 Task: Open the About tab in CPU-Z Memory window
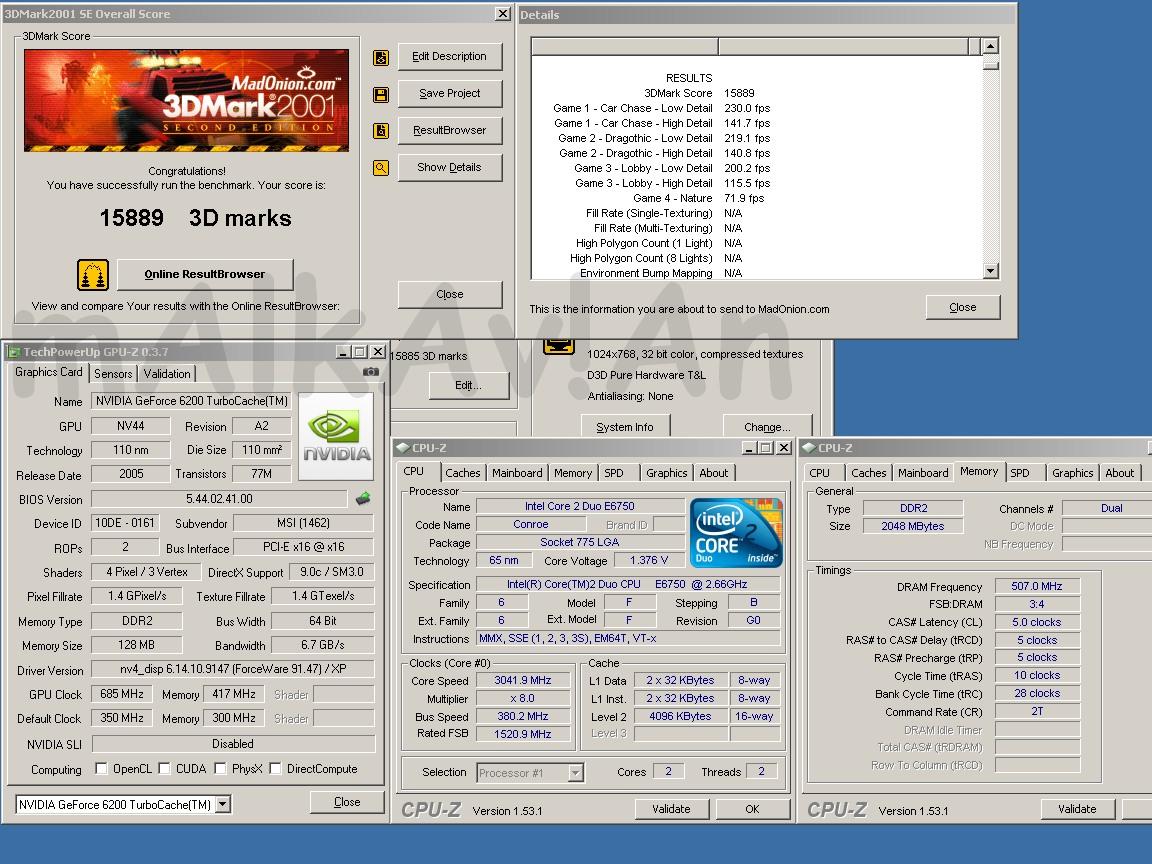click(x=1120, y=473)
